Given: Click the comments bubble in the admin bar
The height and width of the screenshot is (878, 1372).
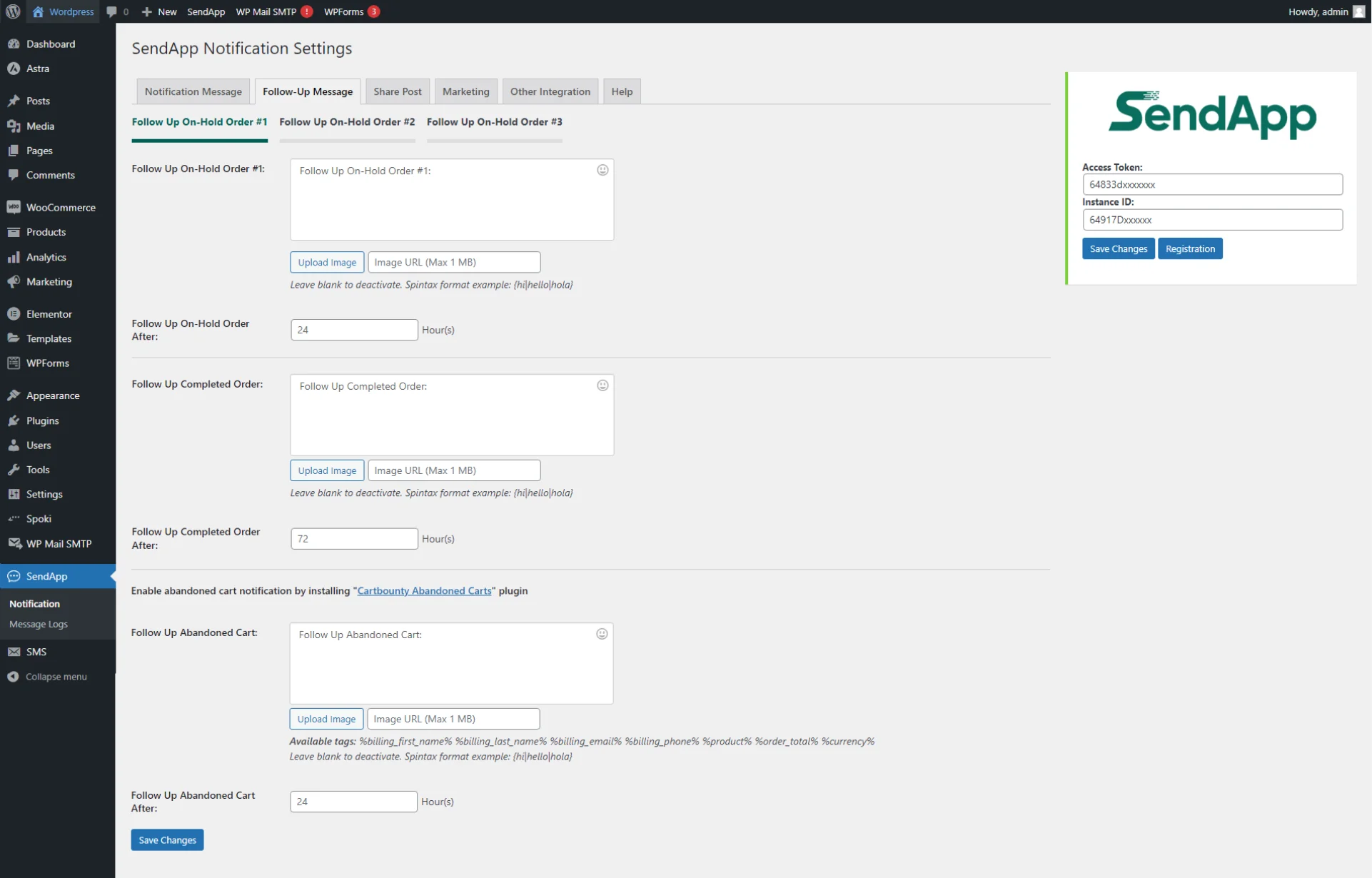Looking at the screenshot, I should (x=113, y=11).
